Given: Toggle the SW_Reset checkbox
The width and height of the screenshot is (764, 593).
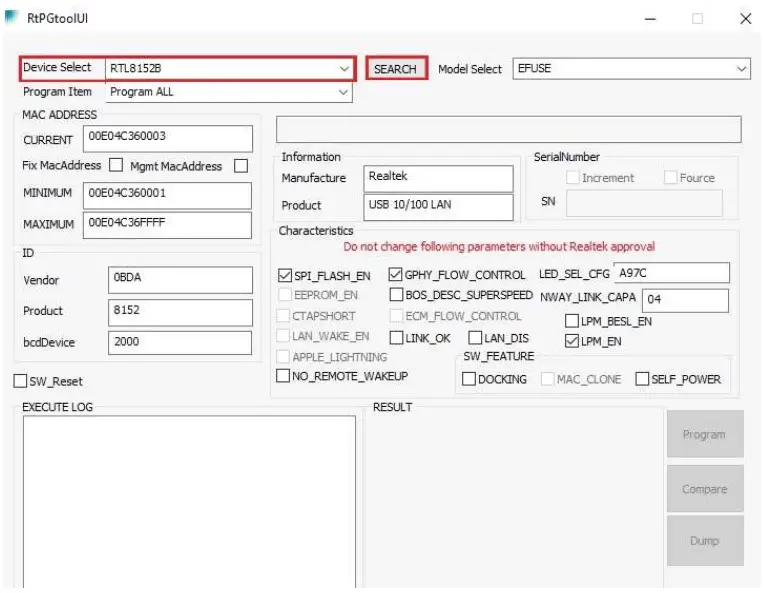Looking at the screenshot, I should [x=20, y=381].
